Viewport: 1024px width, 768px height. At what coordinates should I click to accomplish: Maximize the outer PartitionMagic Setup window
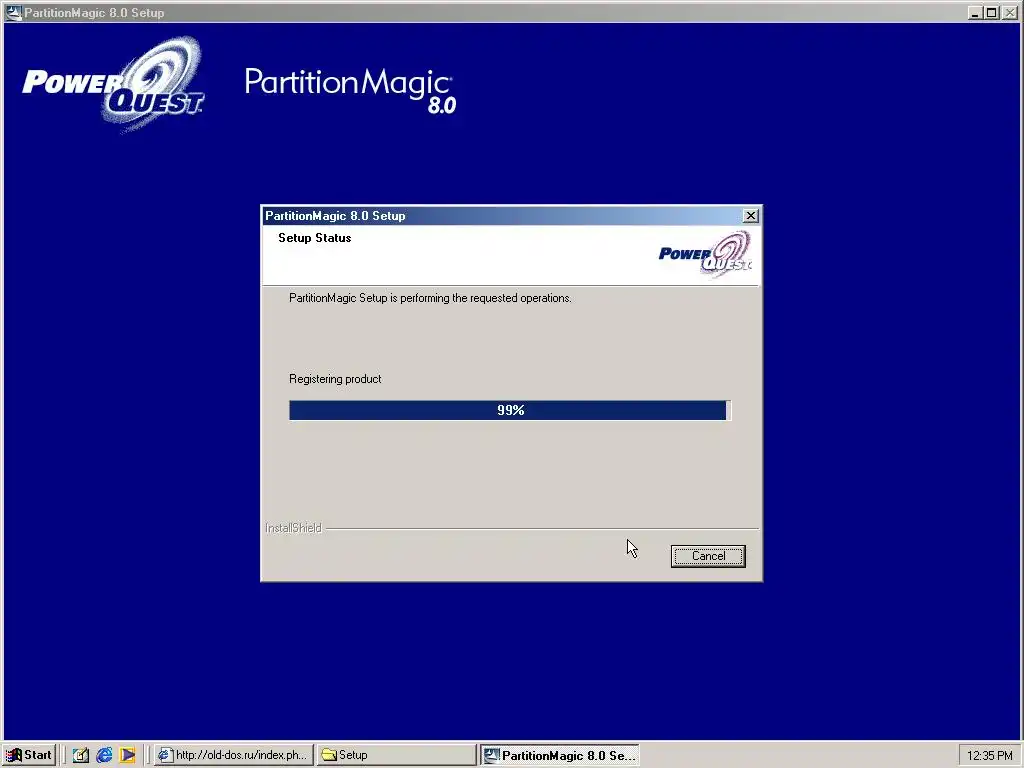tap(991, 12)
